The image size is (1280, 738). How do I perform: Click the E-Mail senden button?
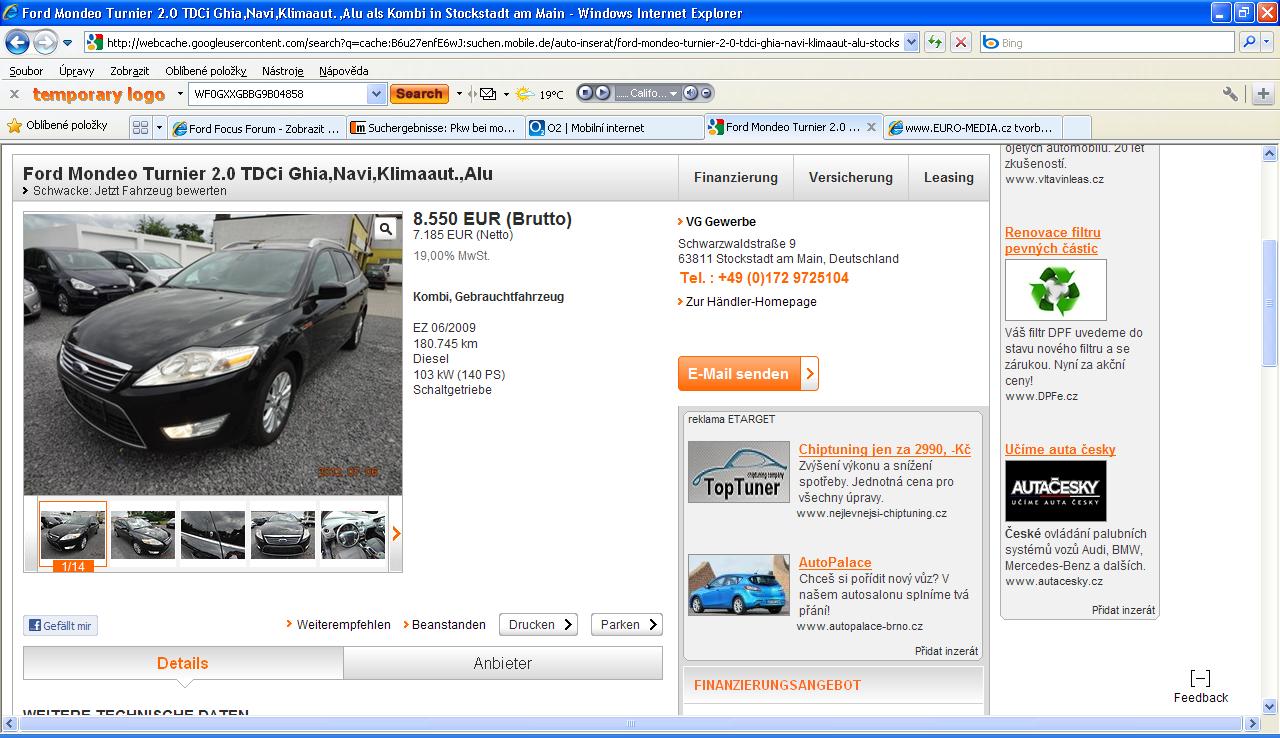pyautogui.click(x=747, y=374)
